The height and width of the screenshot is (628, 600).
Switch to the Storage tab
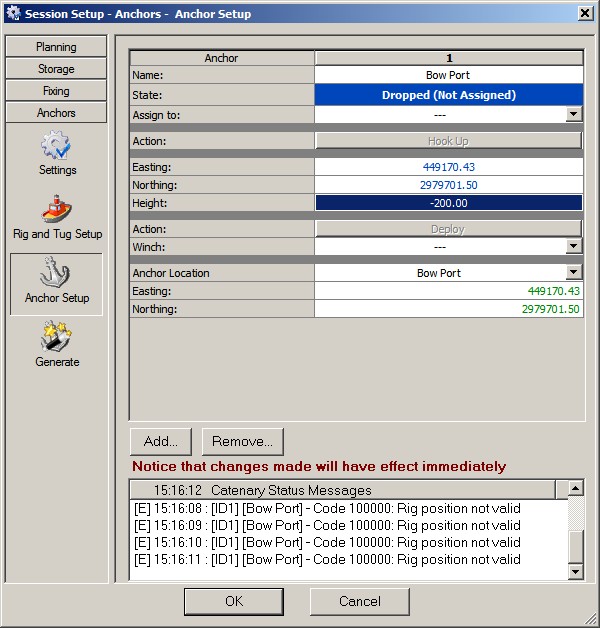click(x=56, y=69)
